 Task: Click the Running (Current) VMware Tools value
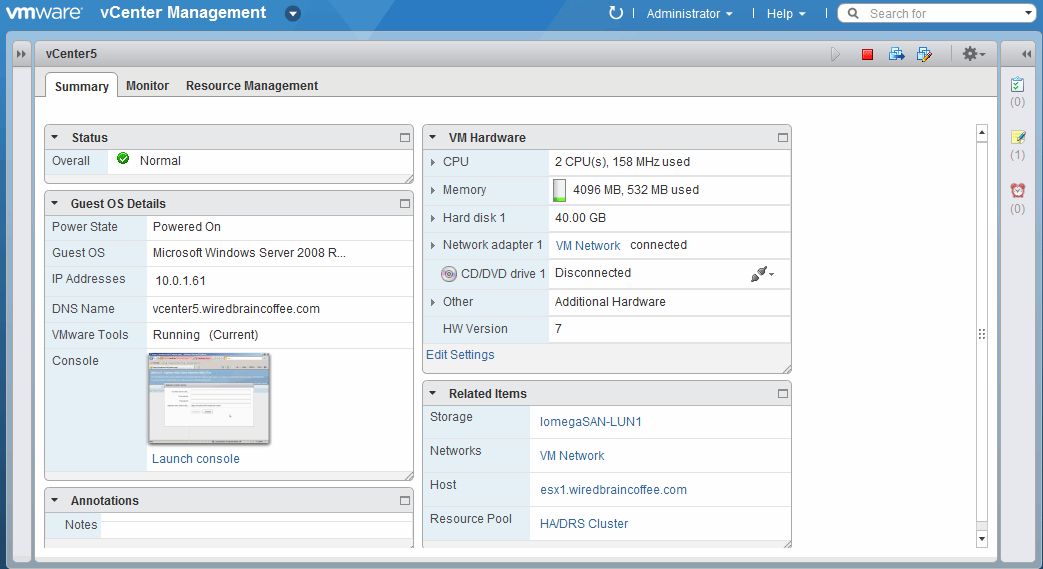tap(206, 335)
